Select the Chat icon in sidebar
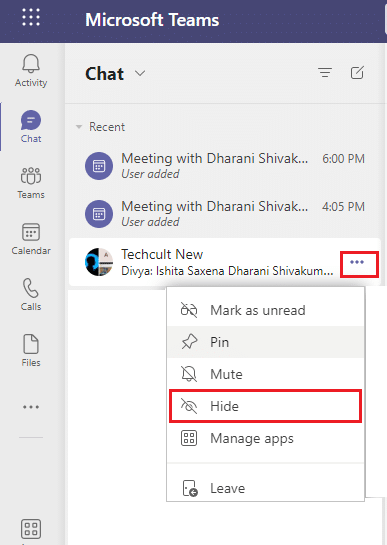 (31, 127)
